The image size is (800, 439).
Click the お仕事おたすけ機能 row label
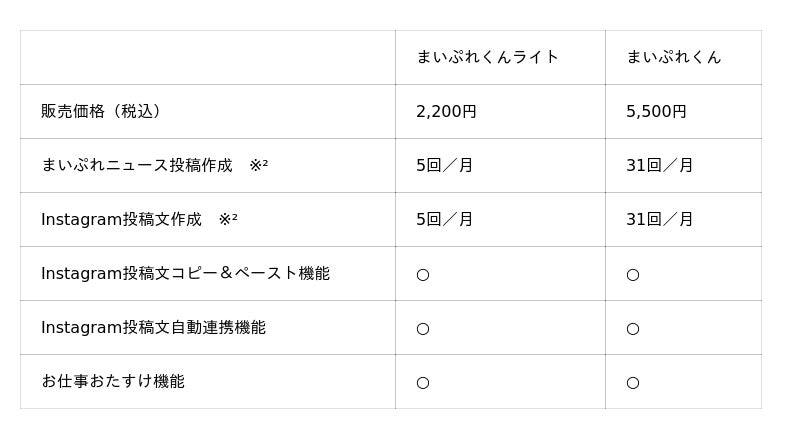[x=112, y=381]
